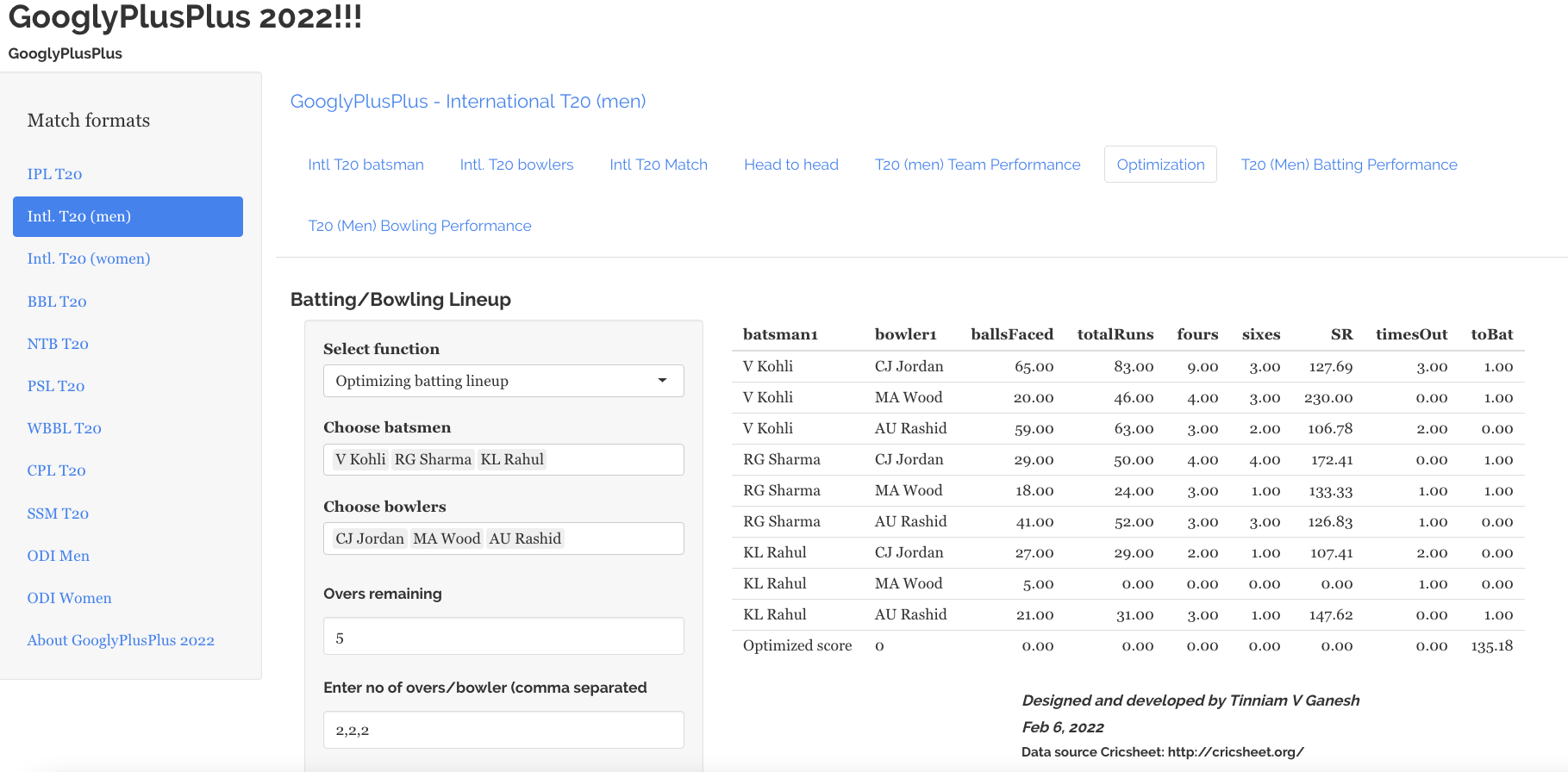Select Intl. T20 (women) in sidebar
This screenshot has width=1568, height=772.
point(88,258)
